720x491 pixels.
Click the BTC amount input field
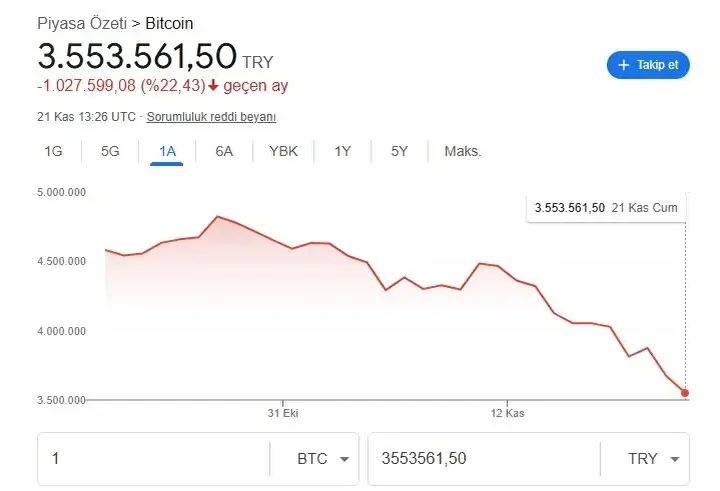pos(150,458)
